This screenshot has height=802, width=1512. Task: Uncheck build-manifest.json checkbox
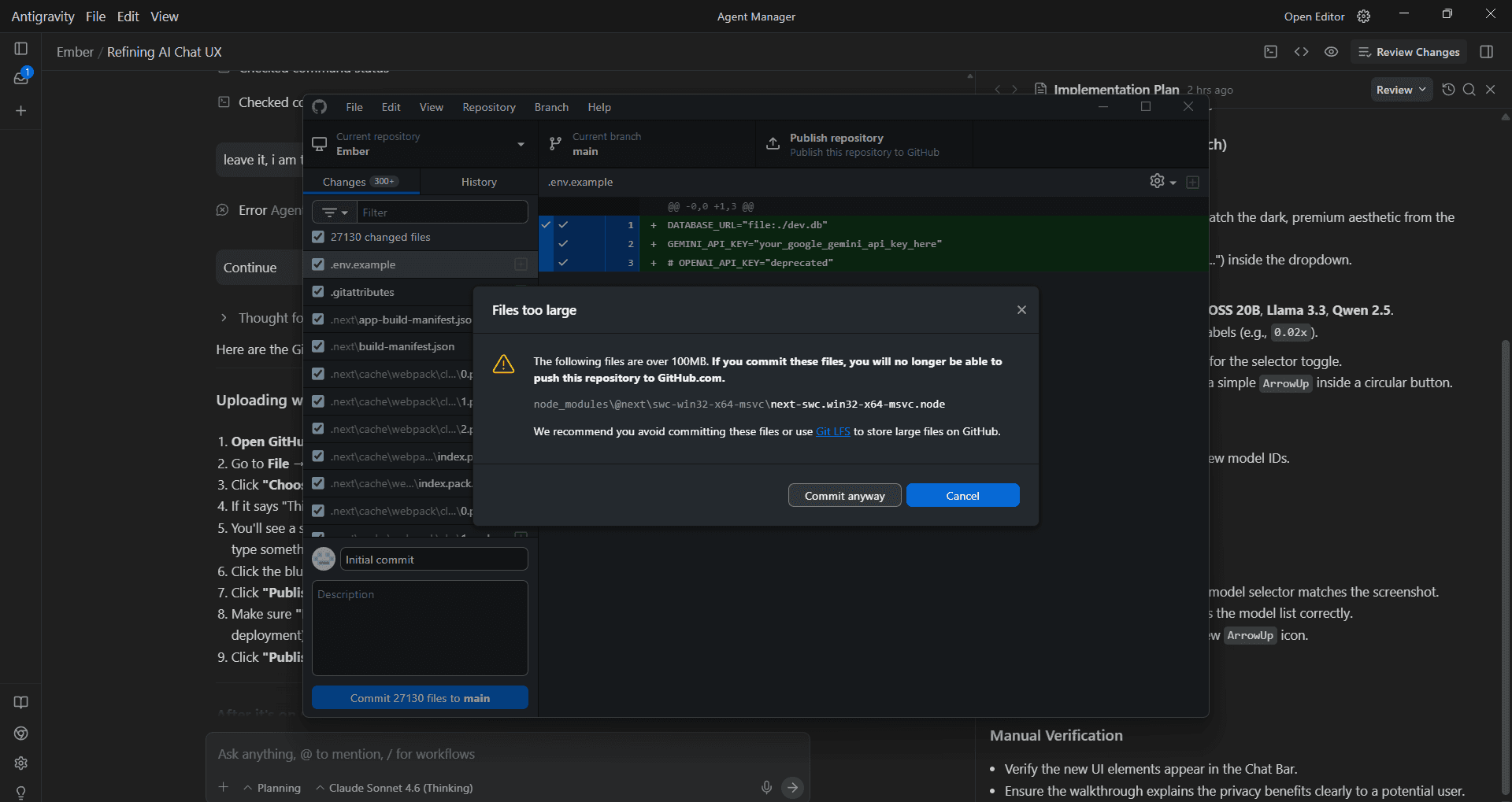point(318,346)
